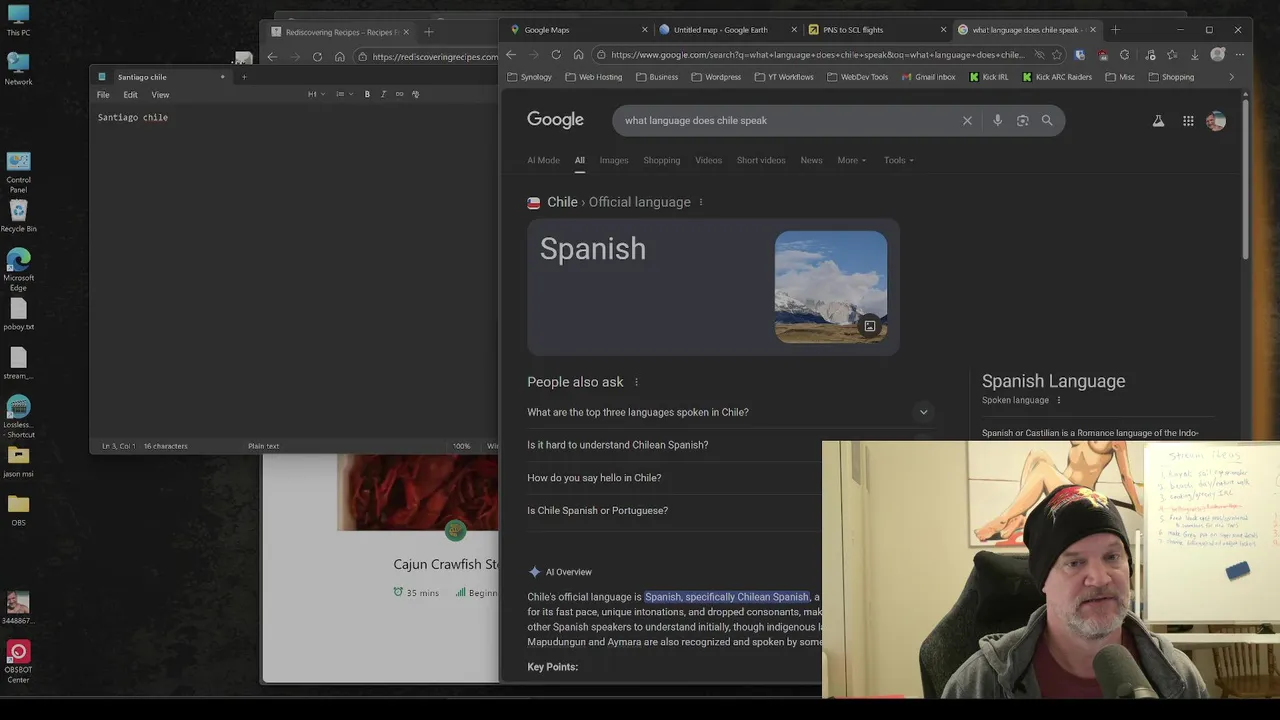Open the Kick IRL bookmark
Screen dimensions: 1280x720
[989, 77]
